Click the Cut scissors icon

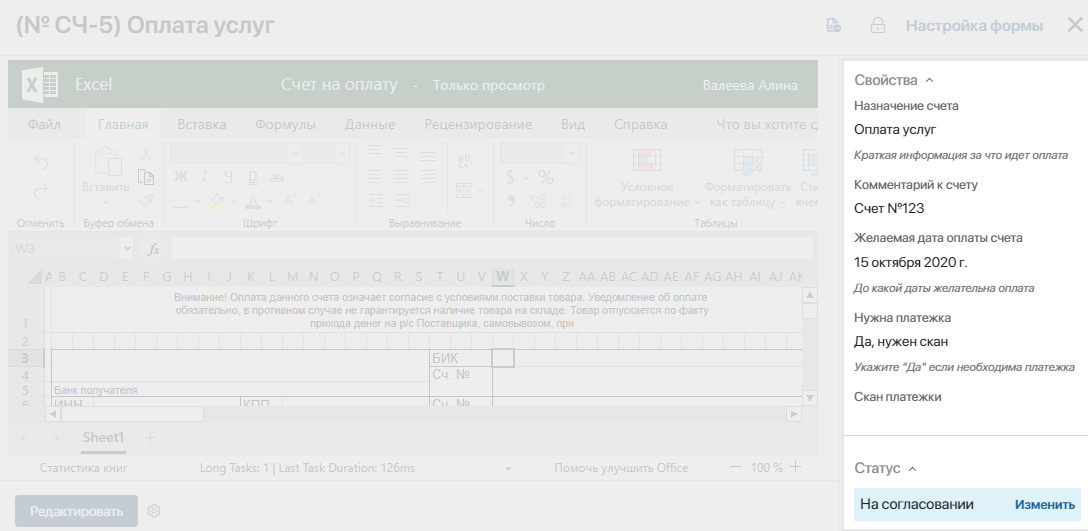click(146, 153)
